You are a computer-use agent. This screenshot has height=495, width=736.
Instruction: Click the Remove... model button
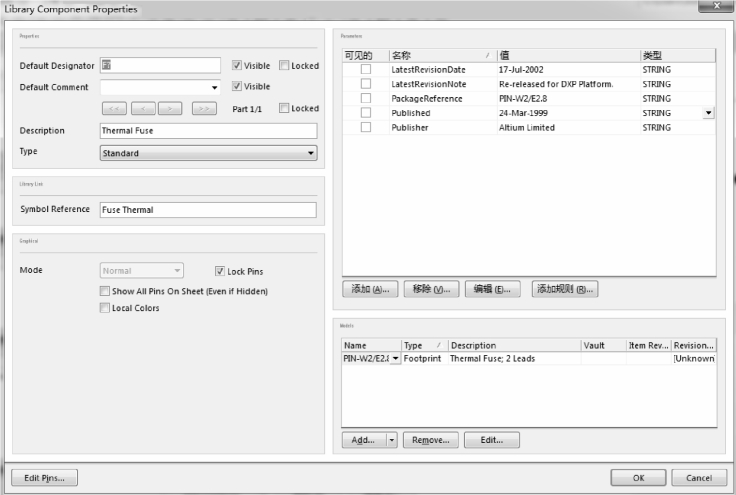431,440
